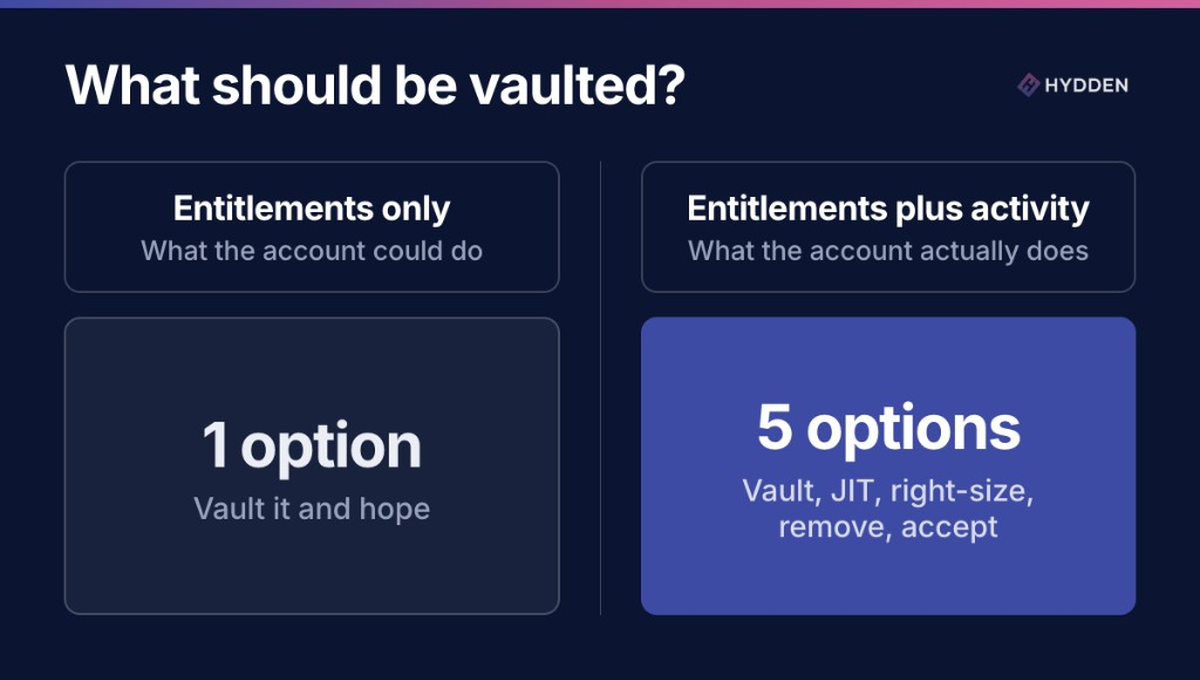The image size is (1200, 680).
Task: Click the word "remove" in blue card
Action: (835, 526)
